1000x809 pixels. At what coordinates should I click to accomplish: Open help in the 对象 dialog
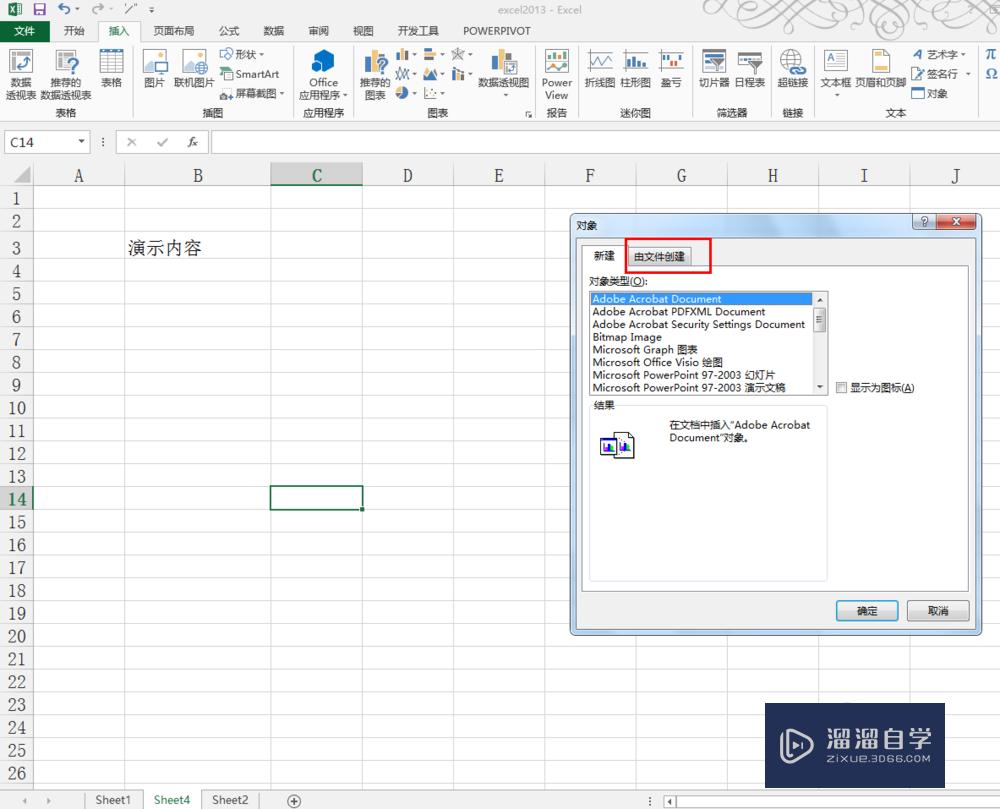pos(924,221)
